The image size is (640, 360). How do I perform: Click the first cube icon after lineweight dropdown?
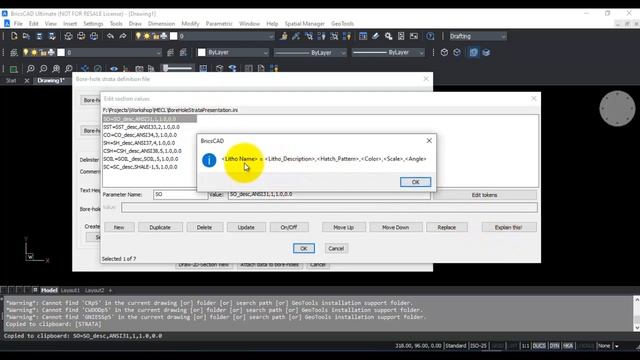(x=444, y=52)
